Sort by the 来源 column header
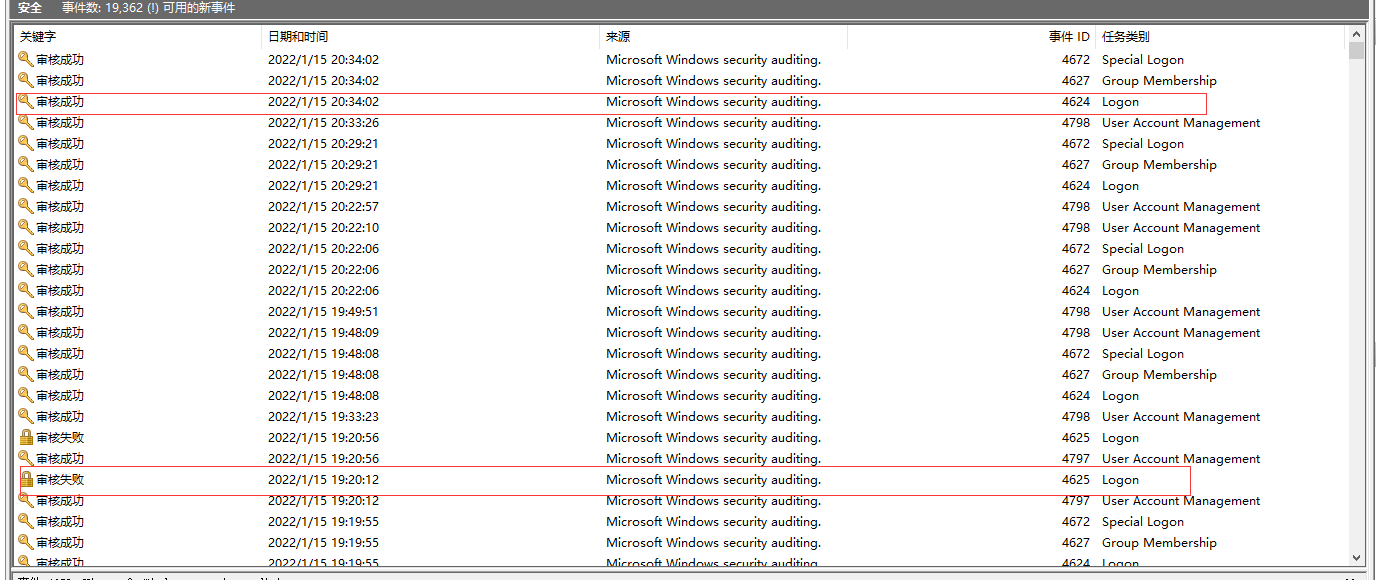 click(x=724, y=37)
